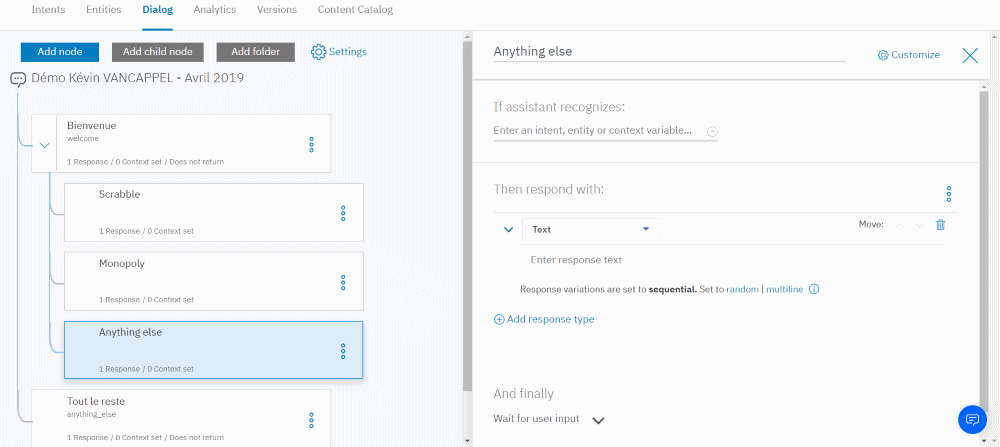Screen dimensions: 1000x447
Task: Click the Add child node button
Action: pos(157,52)
